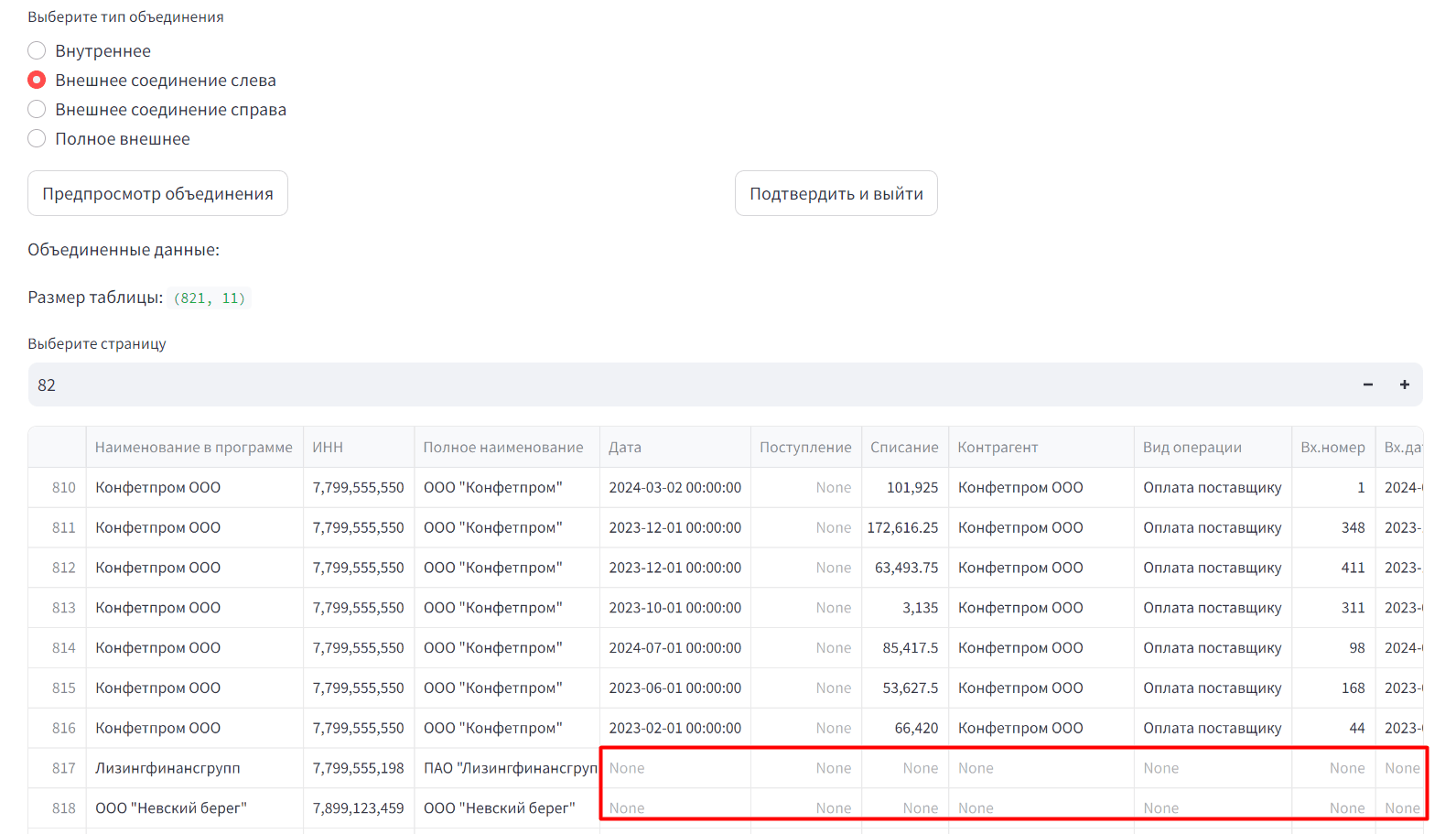Select Полное внешнее join option
The image size is (1456, 834).
coord(37,139)
